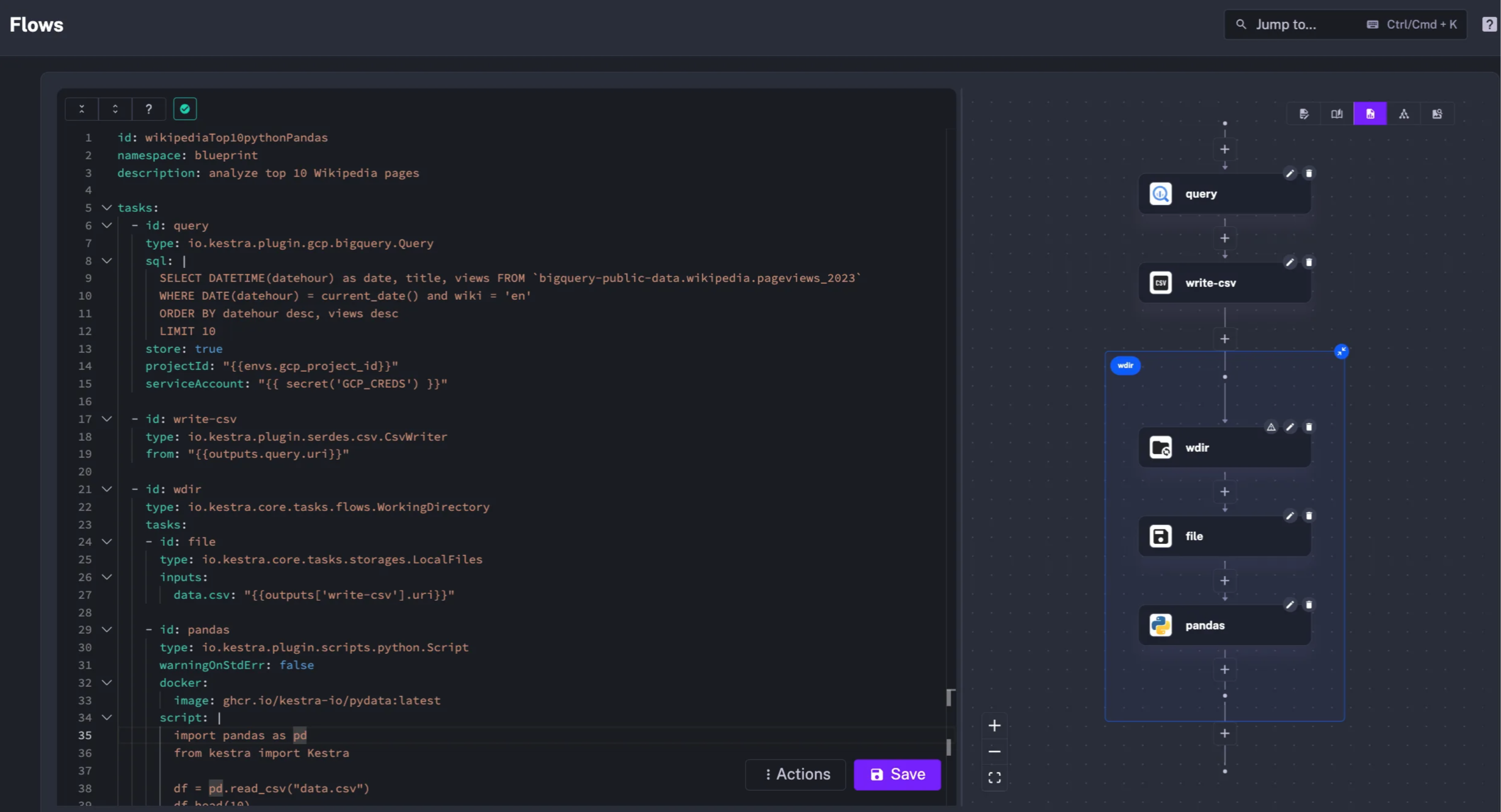Screen dimensions: 1501x812
Task: Delete the write-csv task via trash icon
Action: pyautogui.click(x=1309, y=262)
